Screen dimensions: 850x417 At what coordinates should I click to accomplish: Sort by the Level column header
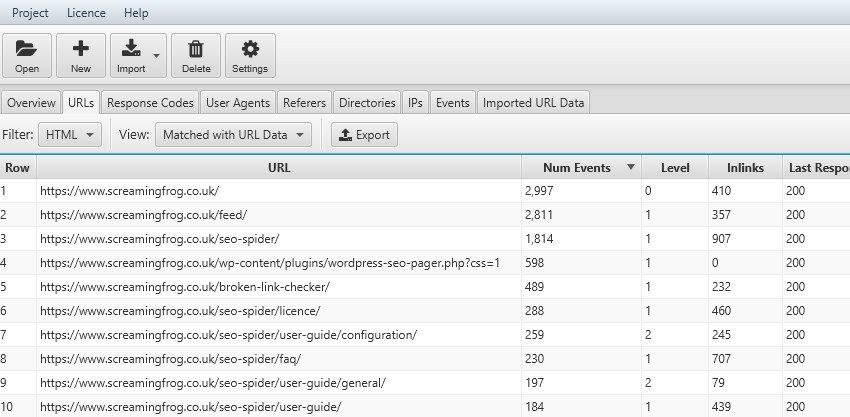point(675,168)
